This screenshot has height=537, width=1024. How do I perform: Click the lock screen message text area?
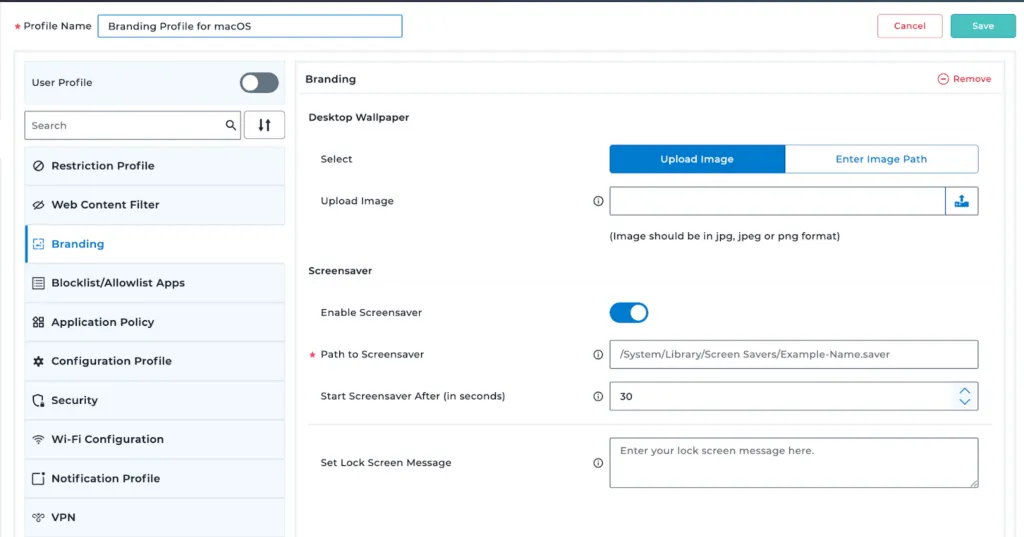[x=793, y=463]
